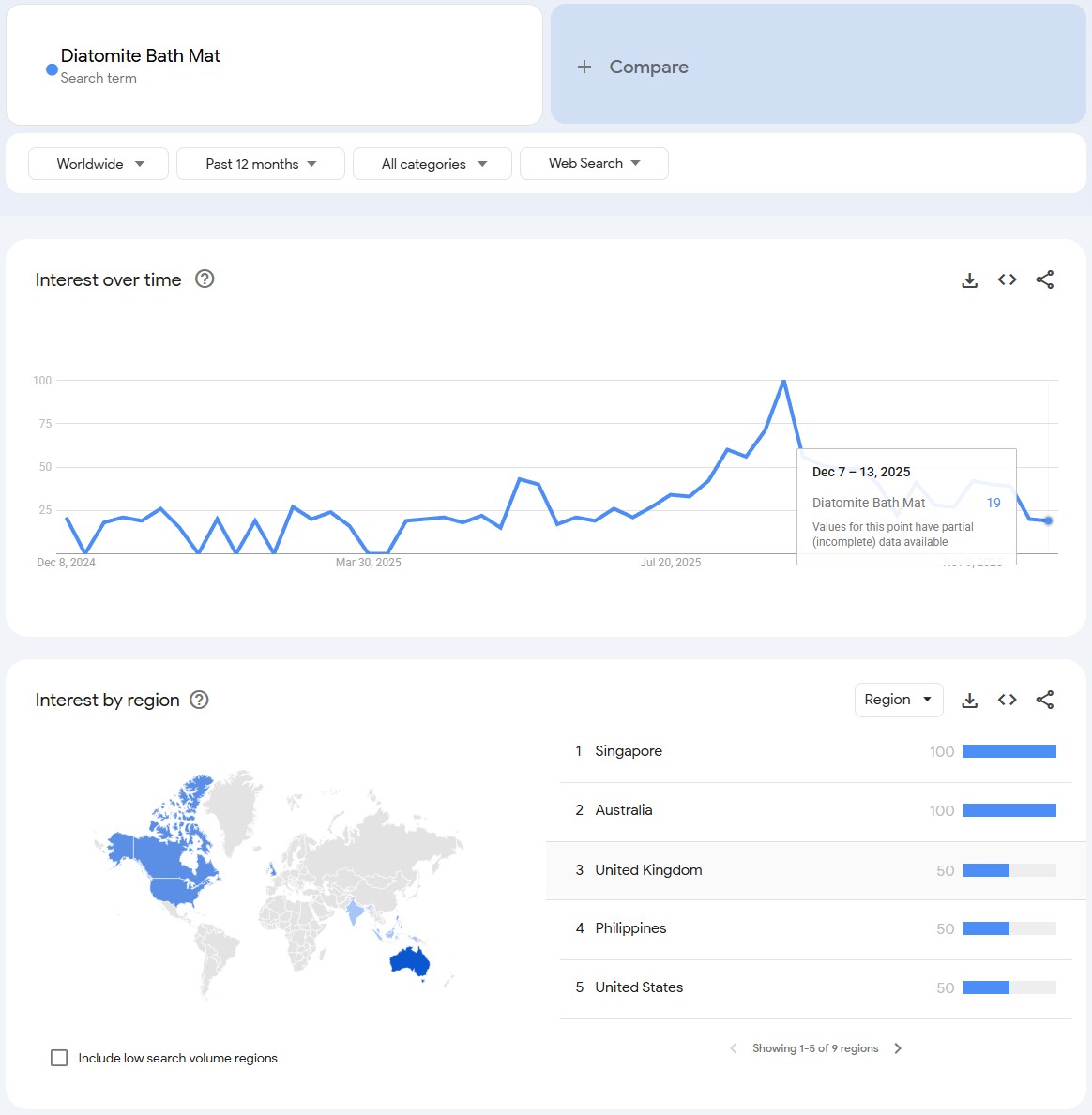Open the Australia region entry
Viewport: 1092px width, 1115px height.
[624, 810]
